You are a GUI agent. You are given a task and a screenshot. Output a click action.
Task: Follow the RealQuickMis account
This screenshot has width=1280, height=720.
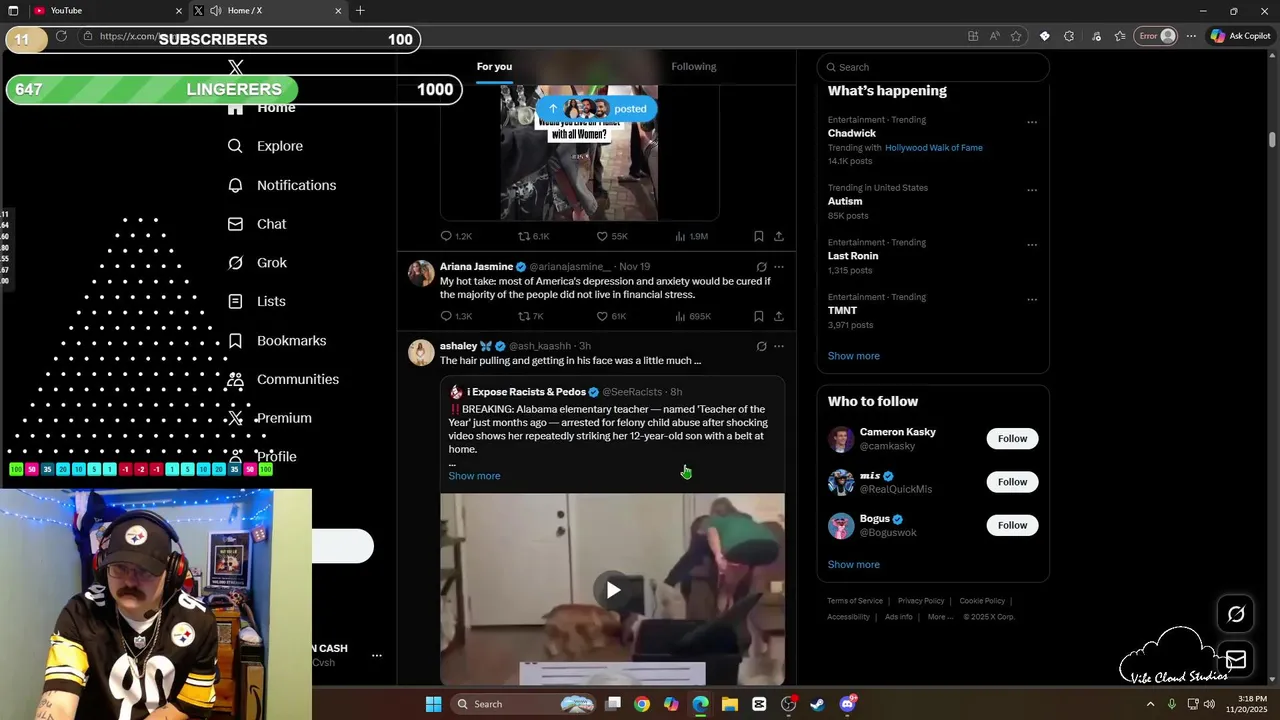pyautogui.click(x=1012, y=482)
